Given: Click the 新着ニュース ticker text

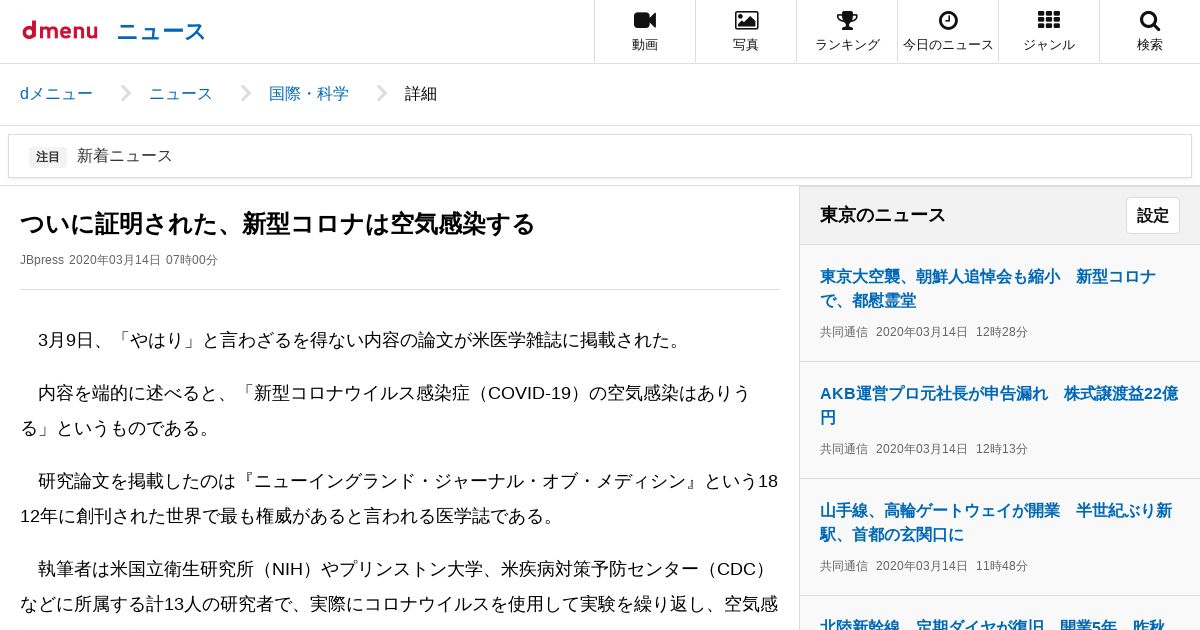Looking at the screenshot, I should pyautogui.click(x=125, y=156).
